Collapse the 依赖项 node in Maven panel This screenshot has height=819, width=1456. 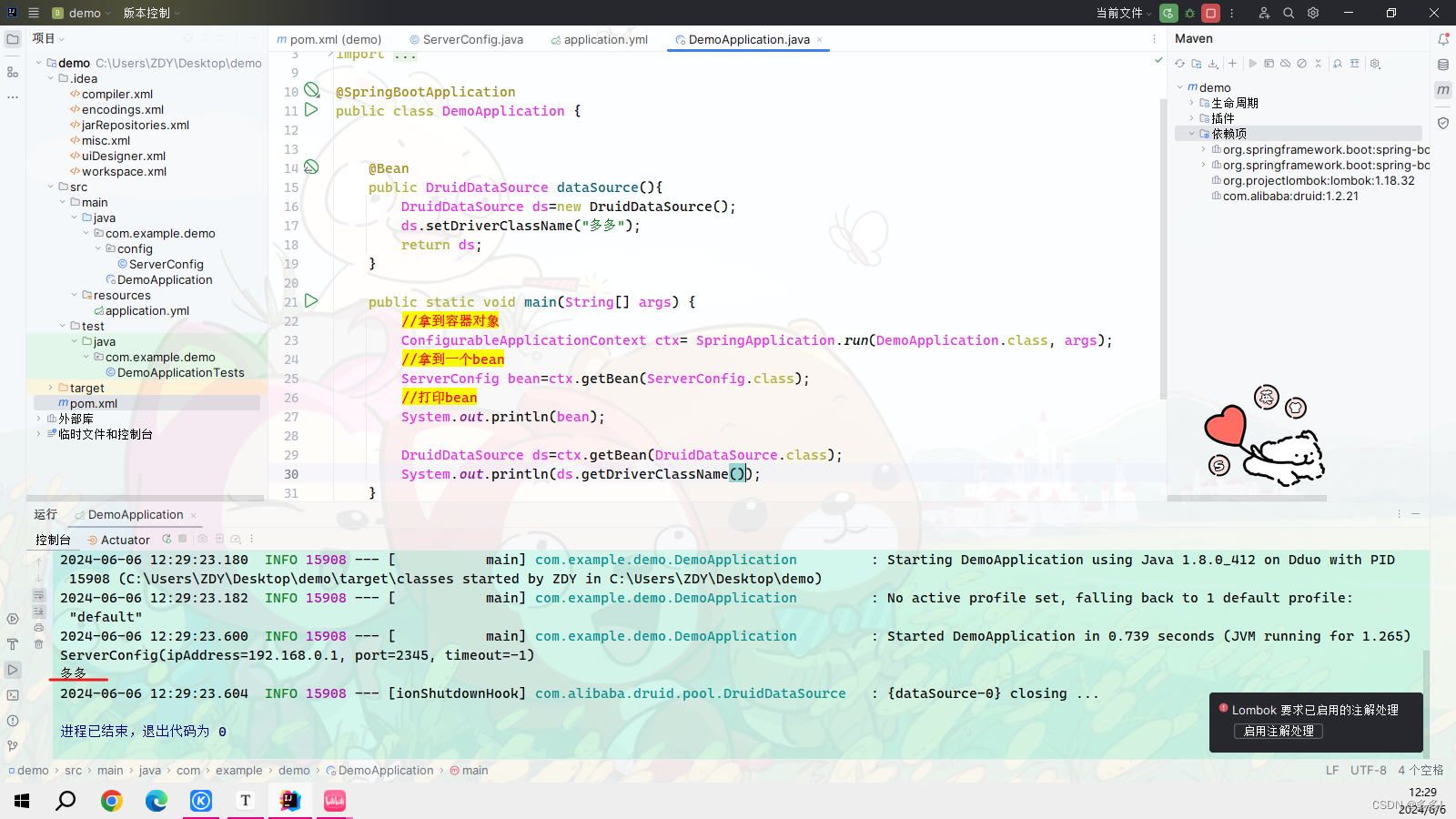tap(1192, 133)
